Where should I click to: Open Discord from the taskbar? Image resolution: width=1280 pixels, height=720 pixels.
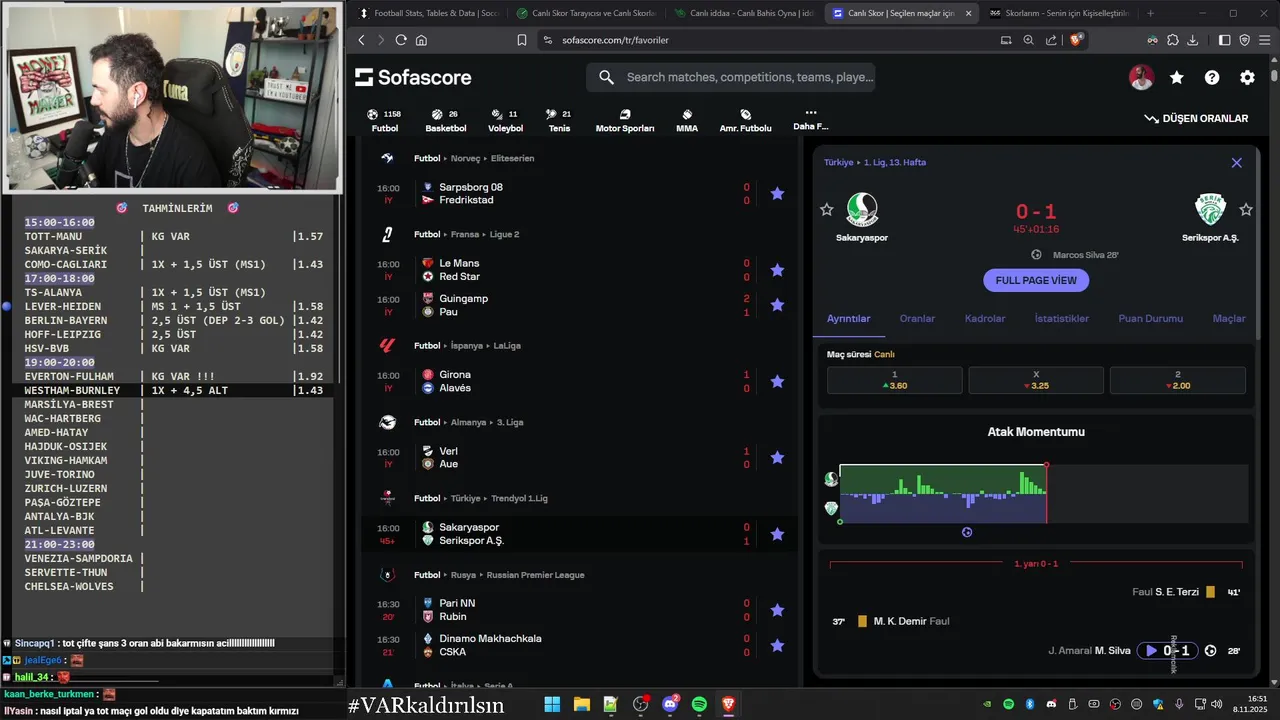coord(670,704)
